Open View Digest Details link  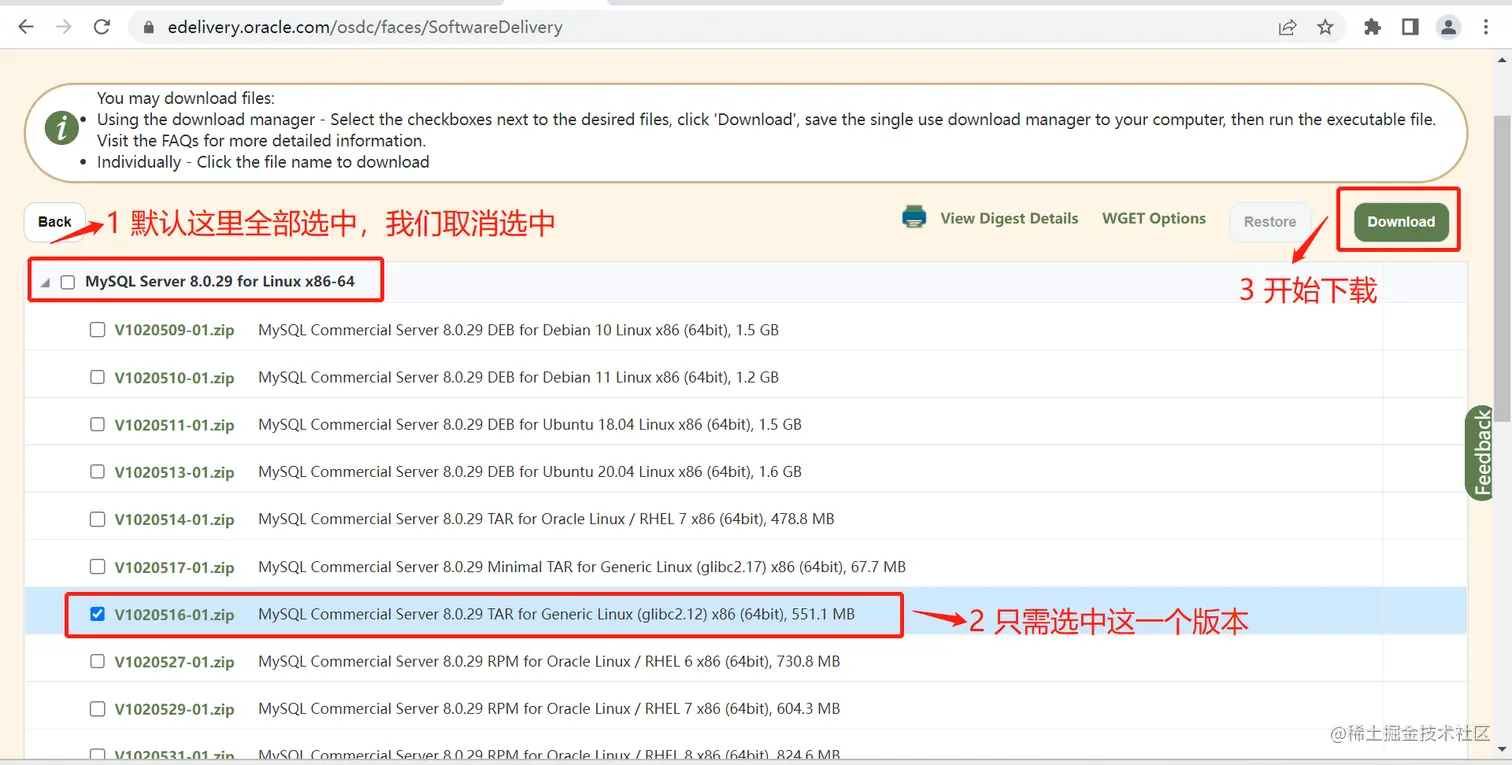coord(1009,218)
